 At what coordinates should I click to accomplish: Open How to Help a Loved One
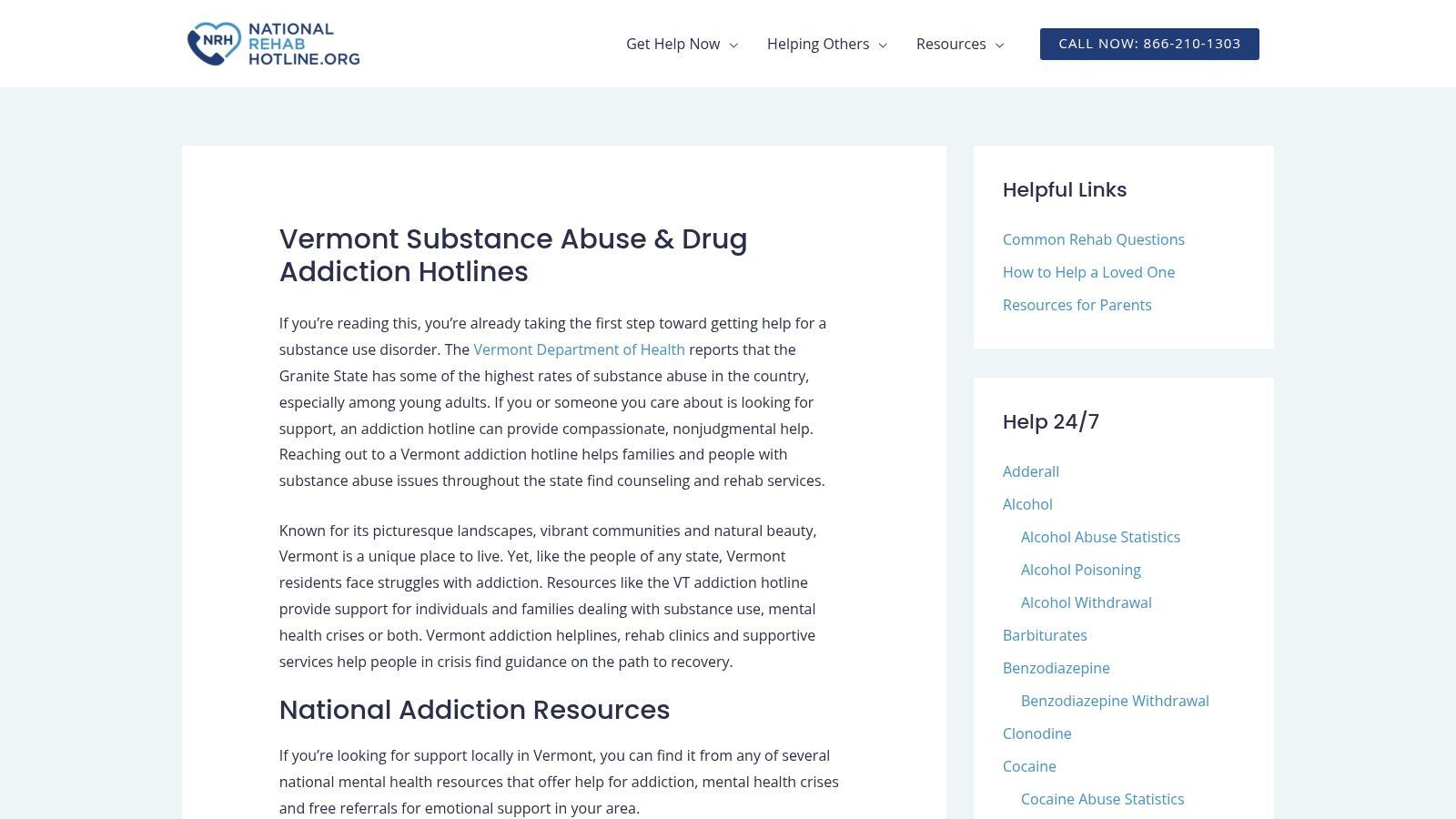[x=1088, y=272]
